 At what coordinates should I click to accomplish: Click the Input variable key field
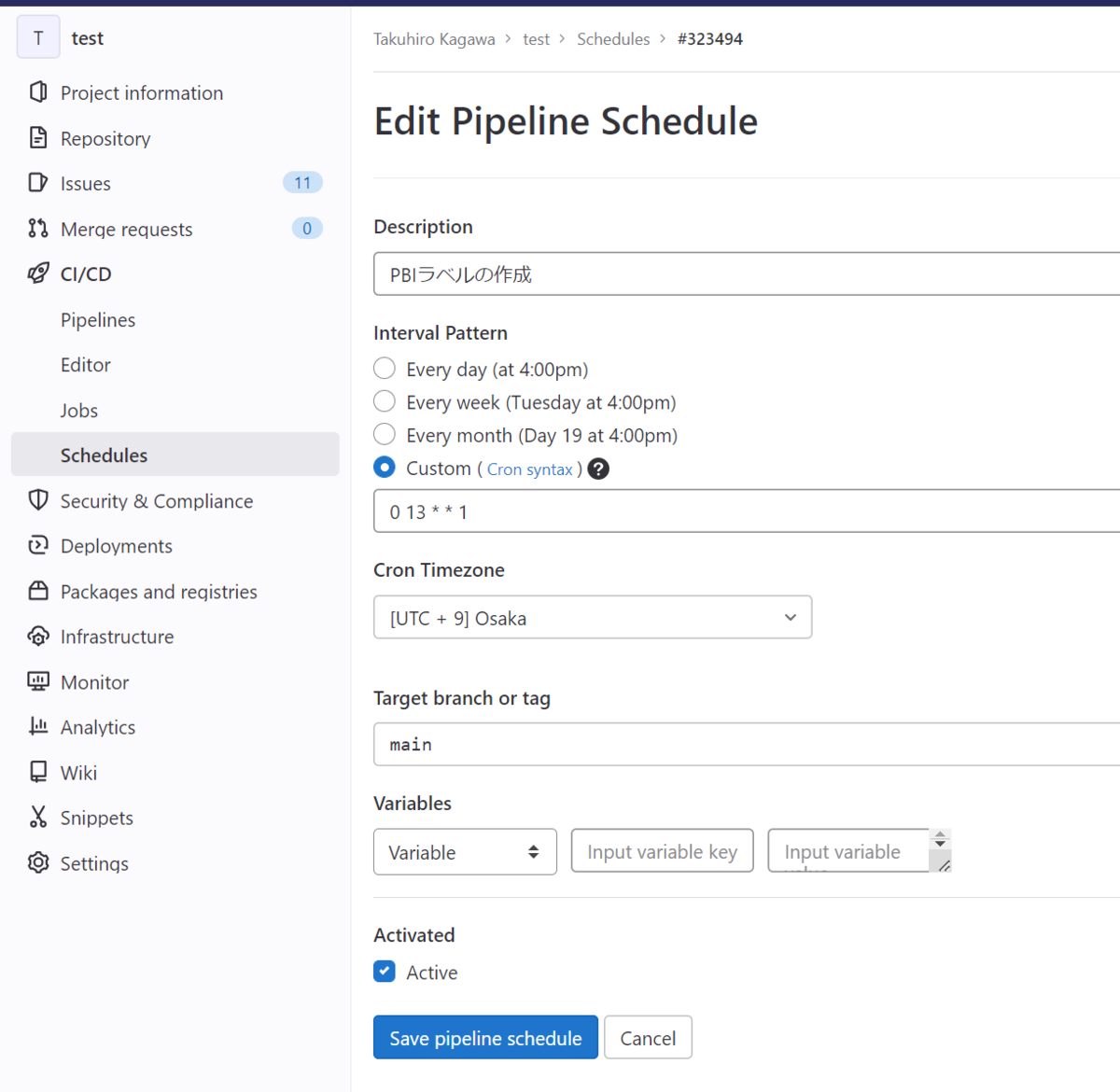pyautogui.click(x=662, y=851)
